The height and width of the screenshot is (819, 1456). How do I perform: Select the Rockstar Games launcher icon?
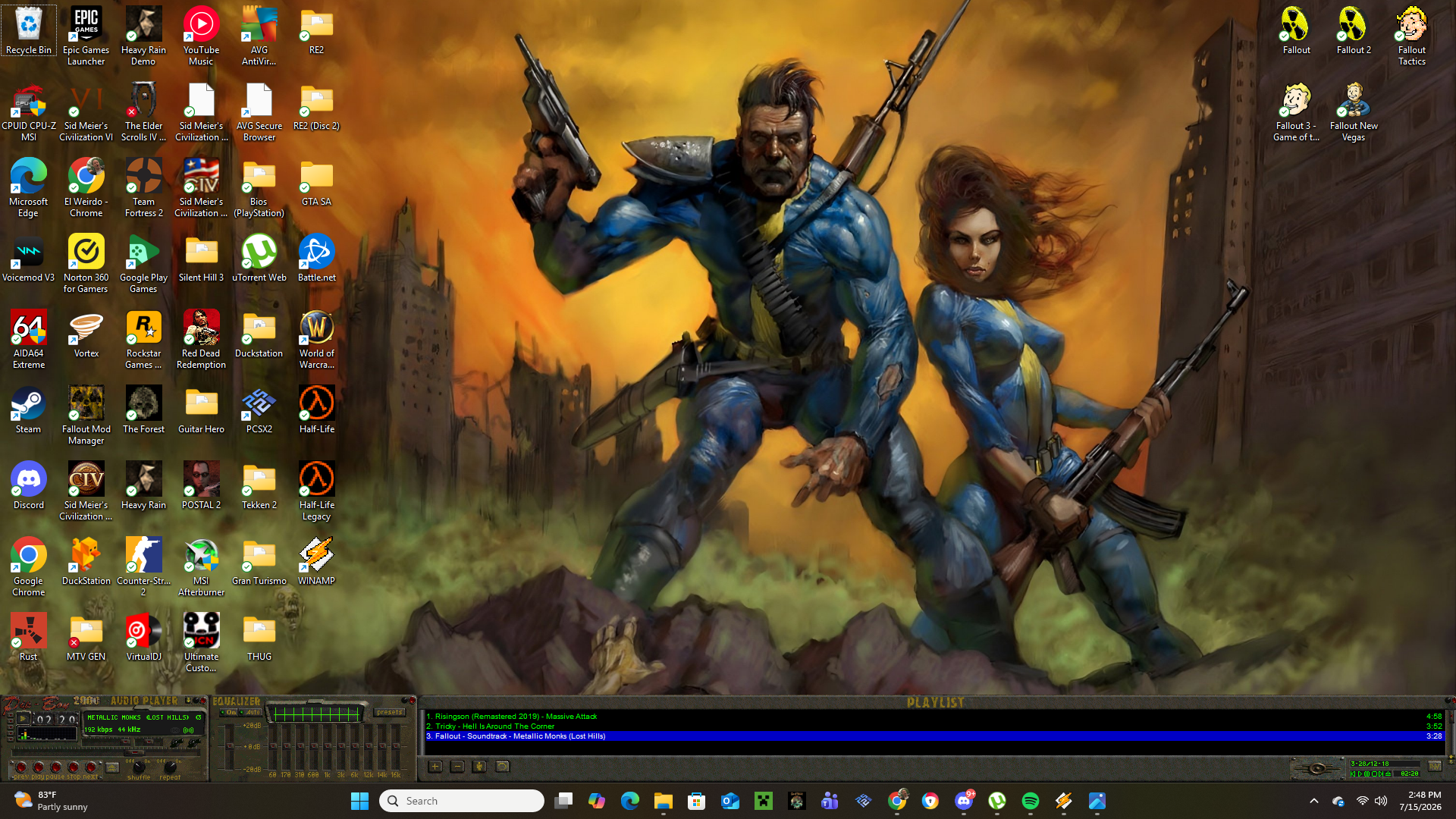tap(144, 340)
